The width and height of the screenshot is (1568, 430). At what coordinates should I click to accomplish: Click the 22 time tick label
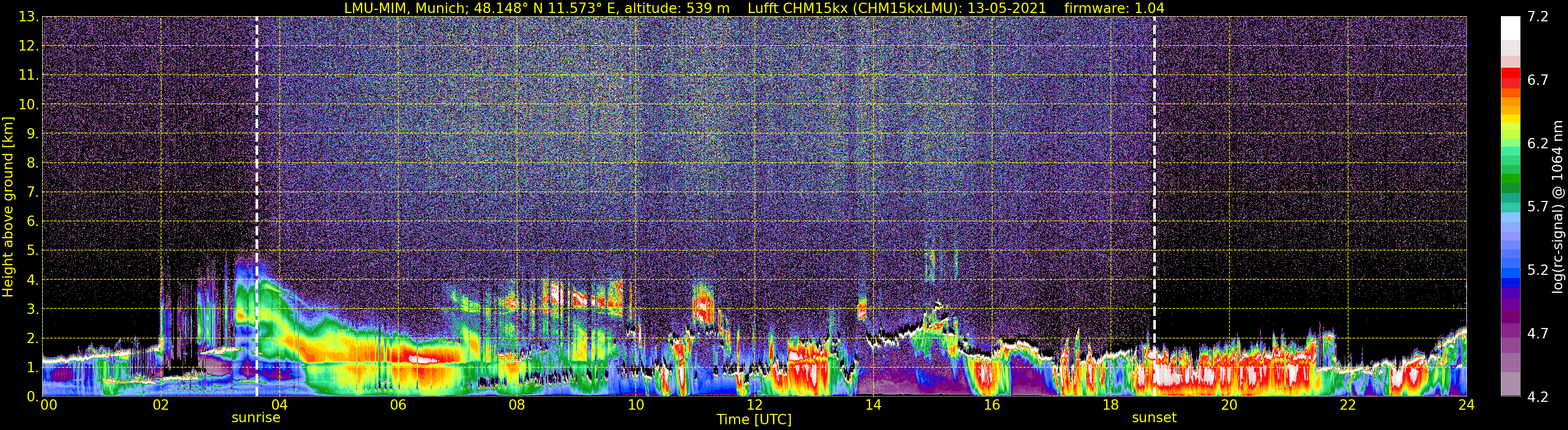click(x=1348, y=405)
